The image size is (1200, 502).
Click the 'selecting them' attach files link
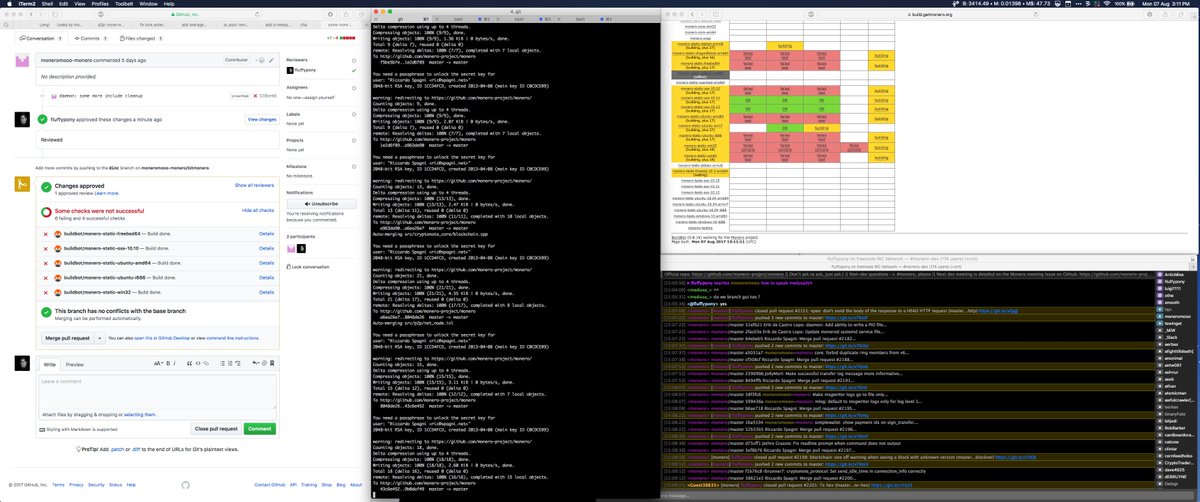tap(139, 415)
